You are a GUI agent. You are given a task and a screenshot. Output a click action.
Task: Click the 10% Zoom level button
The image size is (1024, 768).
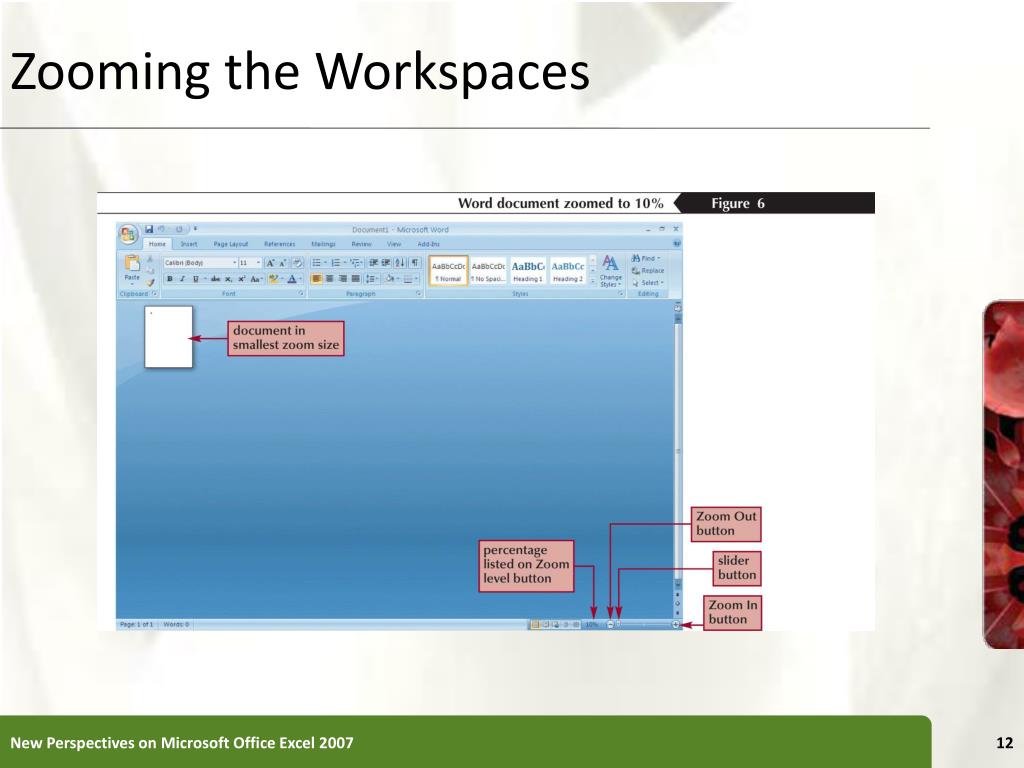pos(592,624)
